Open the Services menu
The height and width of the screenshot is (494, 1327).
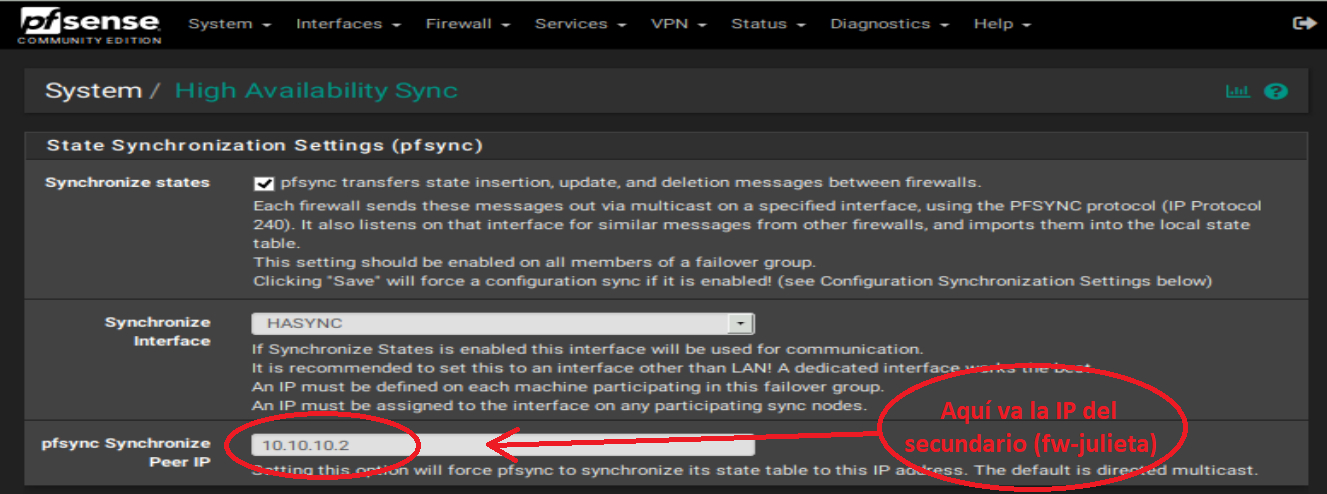pyautogui.click(x=580, y=23)
